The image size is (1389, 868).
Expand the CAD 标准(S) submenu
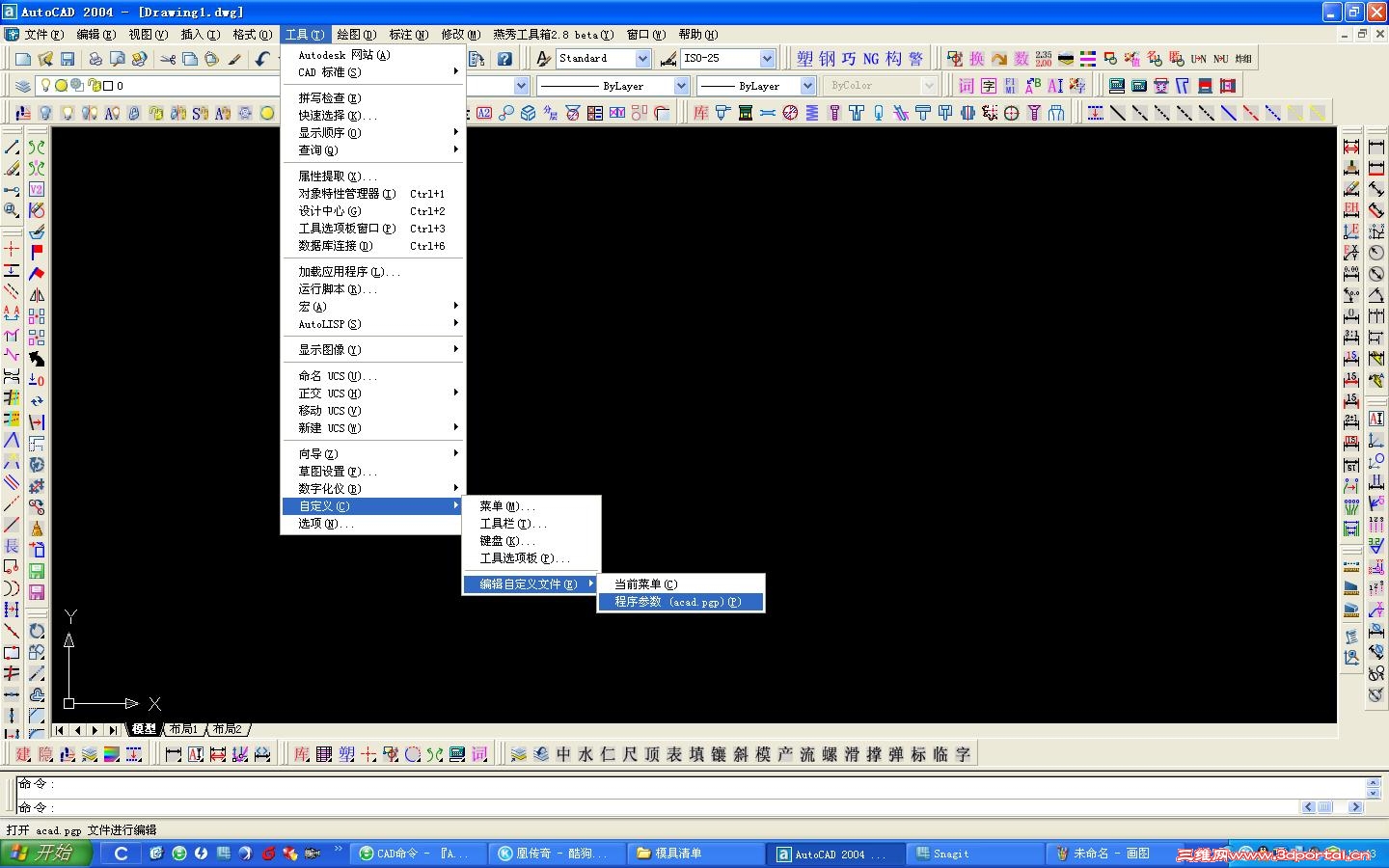coord(373,72)
